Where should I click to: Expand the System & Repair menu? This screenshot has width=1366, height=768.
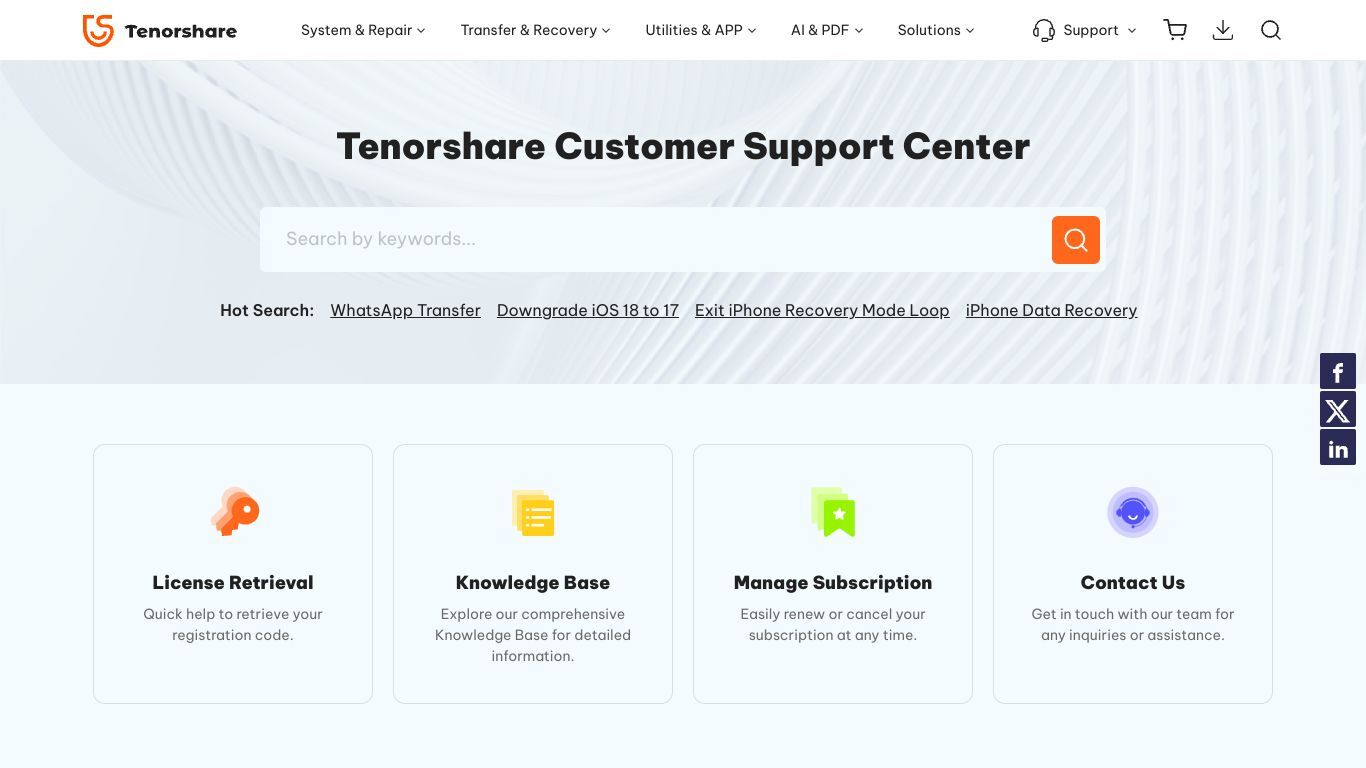click(363, 30)
